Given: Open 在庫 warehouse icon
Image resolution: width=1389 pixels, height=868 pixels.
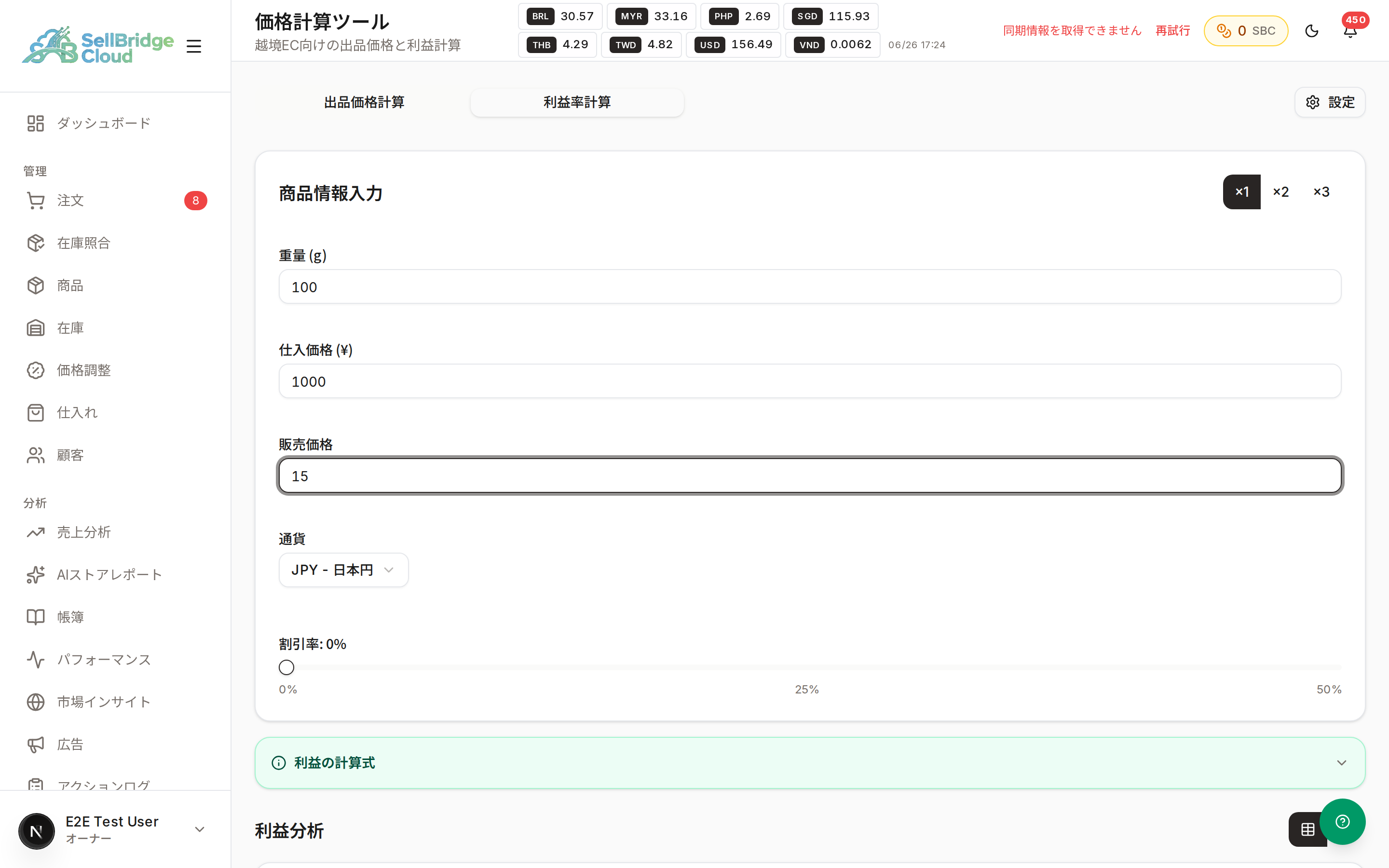Looking at the screenshot, I should (x=36, y=328).
